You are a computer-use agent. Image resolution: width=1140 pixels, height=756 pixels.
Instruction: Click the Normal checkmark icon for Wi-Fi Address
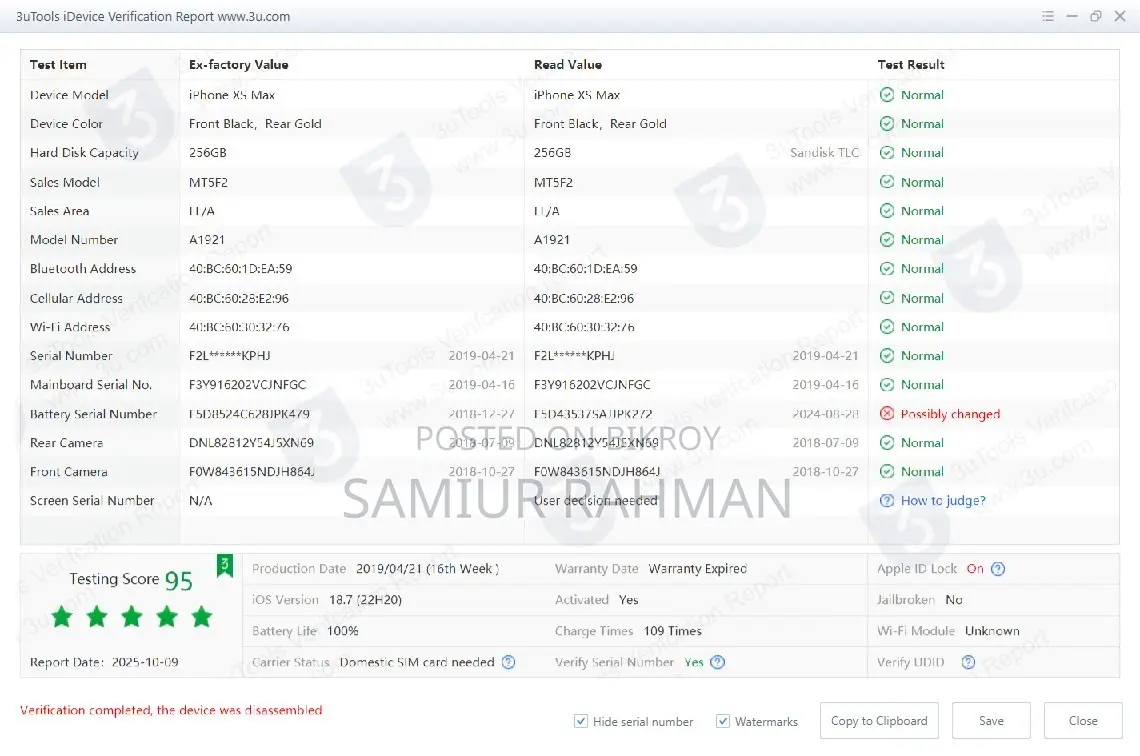pos(887,327)
